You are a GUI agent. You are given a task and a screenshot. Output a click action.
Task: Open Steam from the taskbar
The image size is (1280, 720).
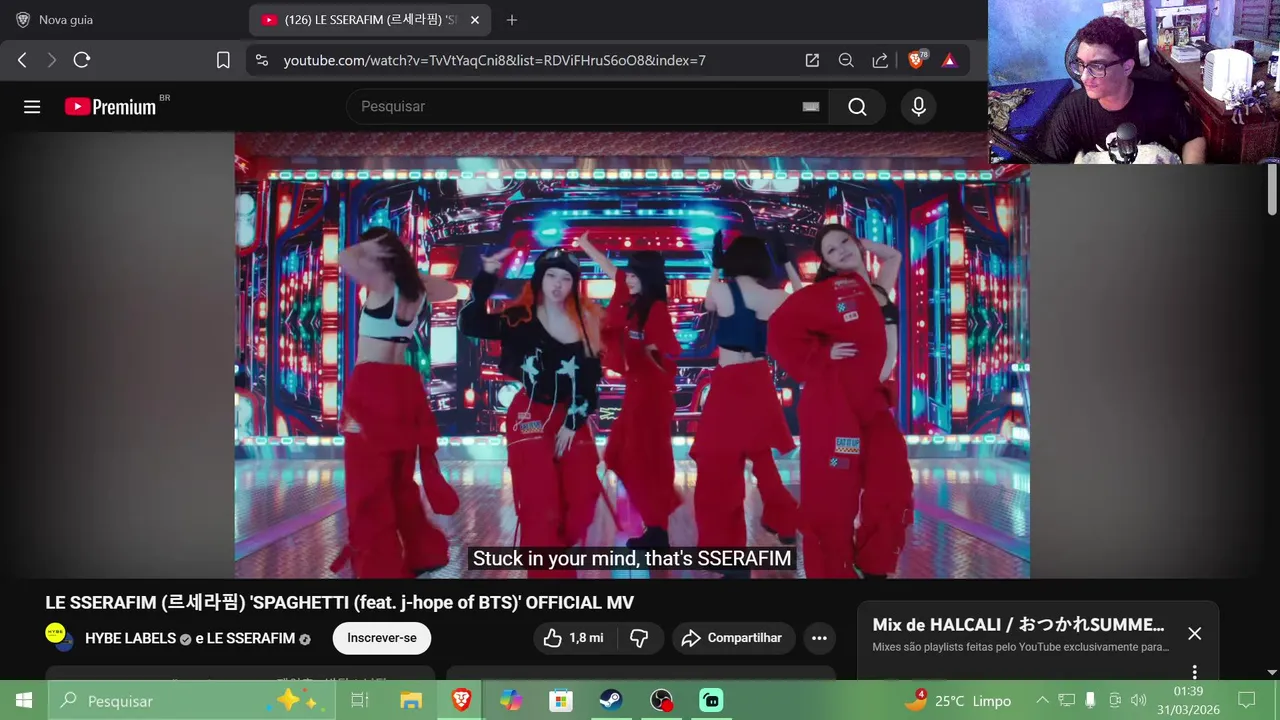[611, 701]
